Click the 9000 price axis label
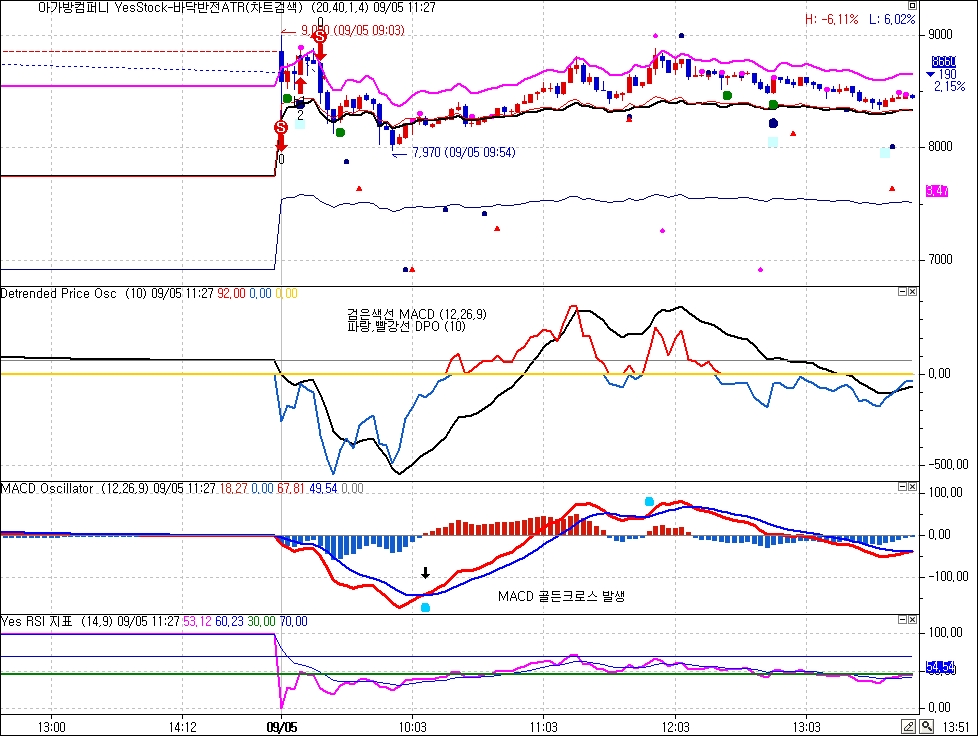 tap(940, 34)
